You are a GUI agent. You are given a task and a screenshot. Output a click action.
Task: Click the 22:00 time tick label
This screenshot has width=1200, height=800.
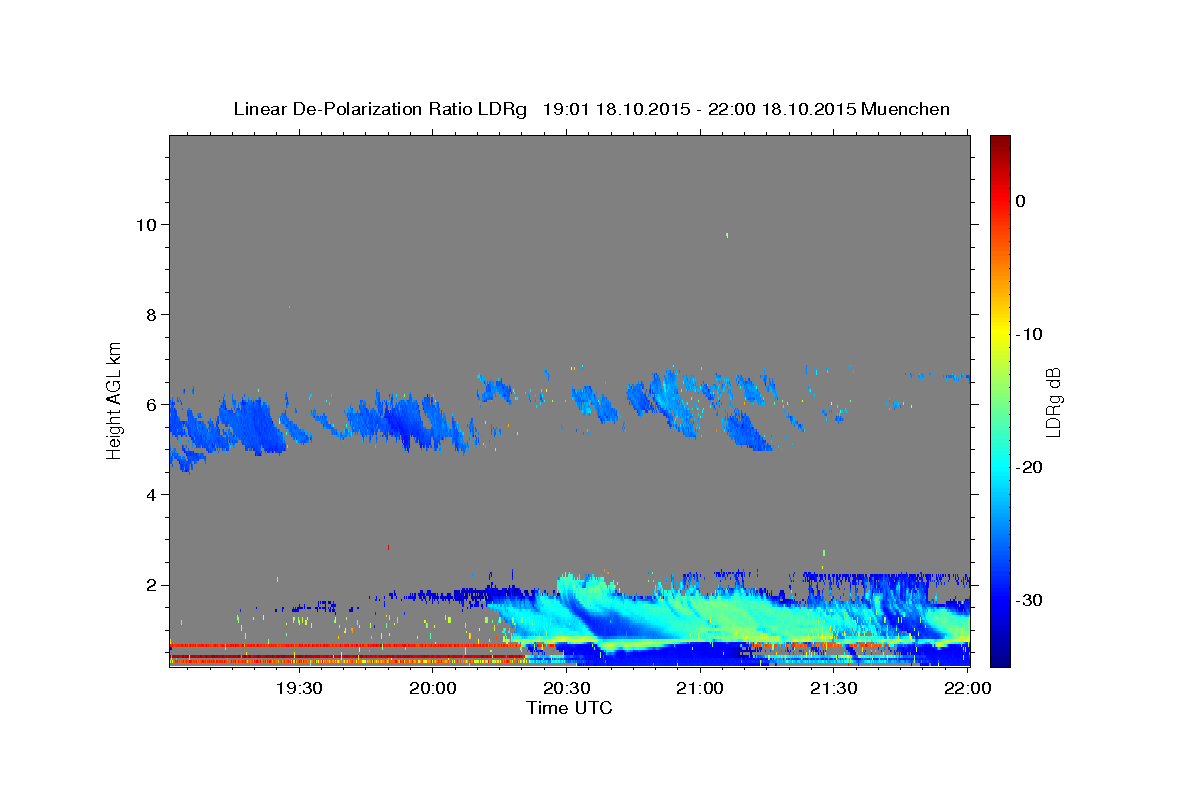click(x=967, y=689)
